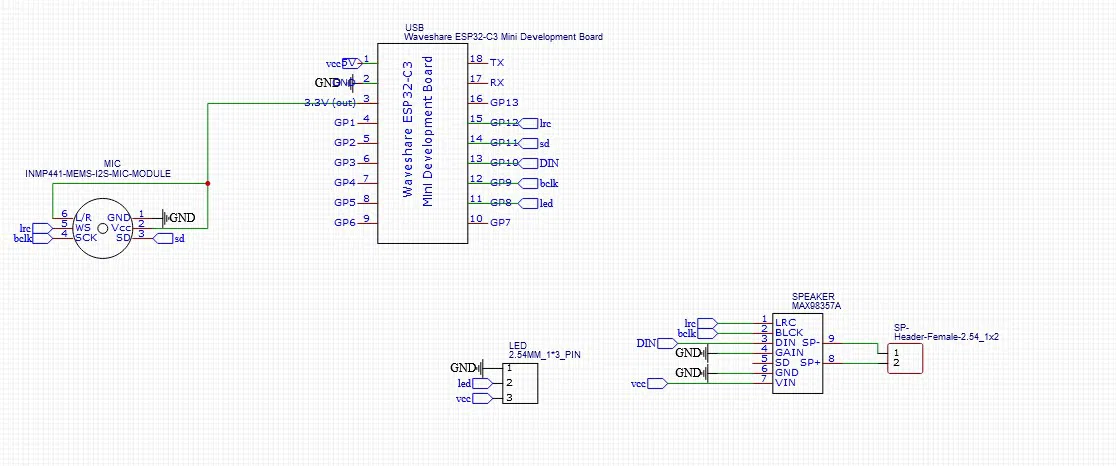The height and width of the screenshot is (466, 1116).
Task: Select the GP5 pin label
Action: click(x=344, y=203)
